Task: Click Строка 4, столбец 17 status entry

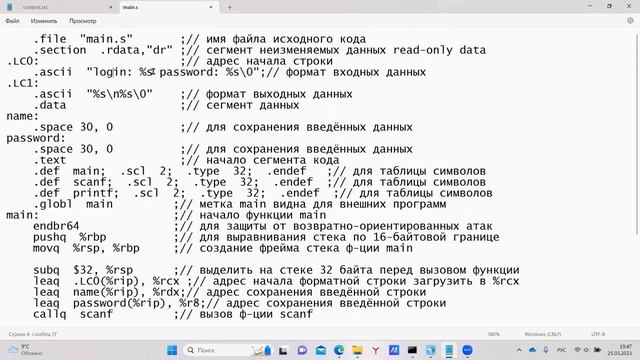Action: (x=33, y=334)
